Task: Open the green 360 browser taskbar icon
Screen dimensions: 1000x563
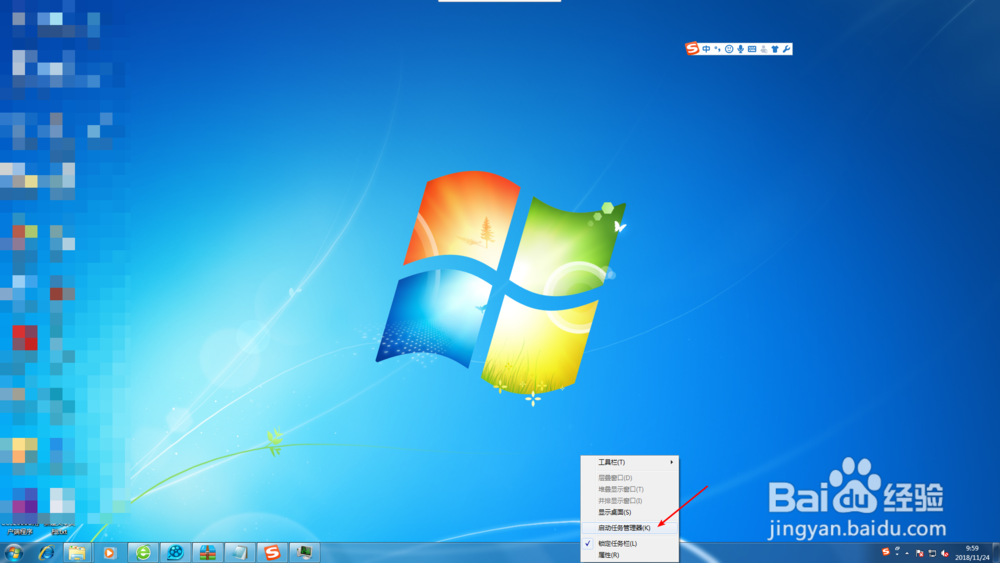Action: tap(143, 553)
